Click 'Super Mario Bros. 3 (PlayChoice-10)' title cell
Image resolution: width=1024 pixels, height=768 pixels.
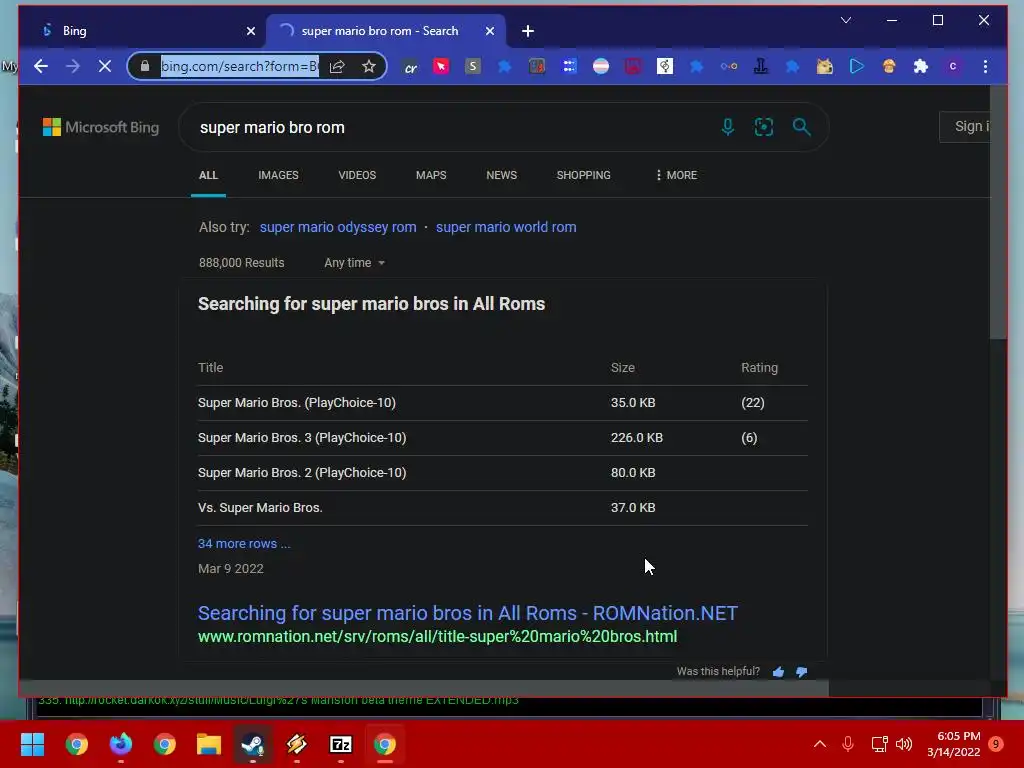click(x=302, y=438)
